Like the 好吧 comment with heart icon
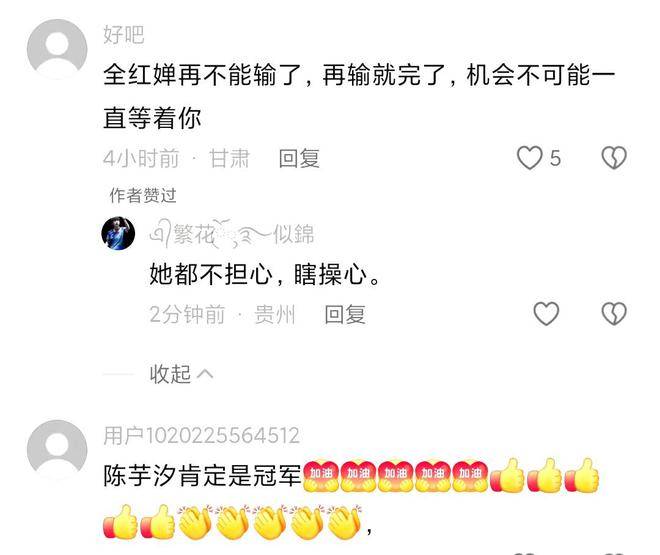This screenshot has height=555, width=660. (529, 158)
